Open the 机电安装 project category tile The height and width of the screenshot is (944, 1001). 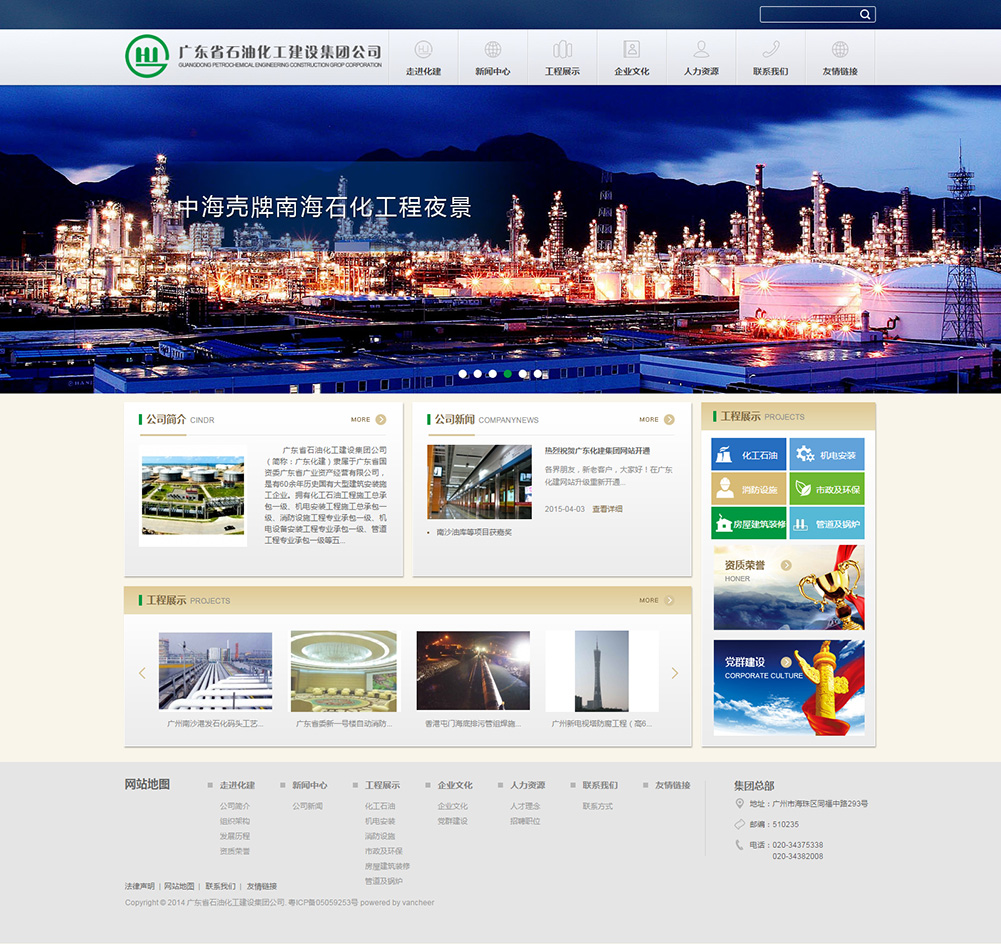click(827, 455)
